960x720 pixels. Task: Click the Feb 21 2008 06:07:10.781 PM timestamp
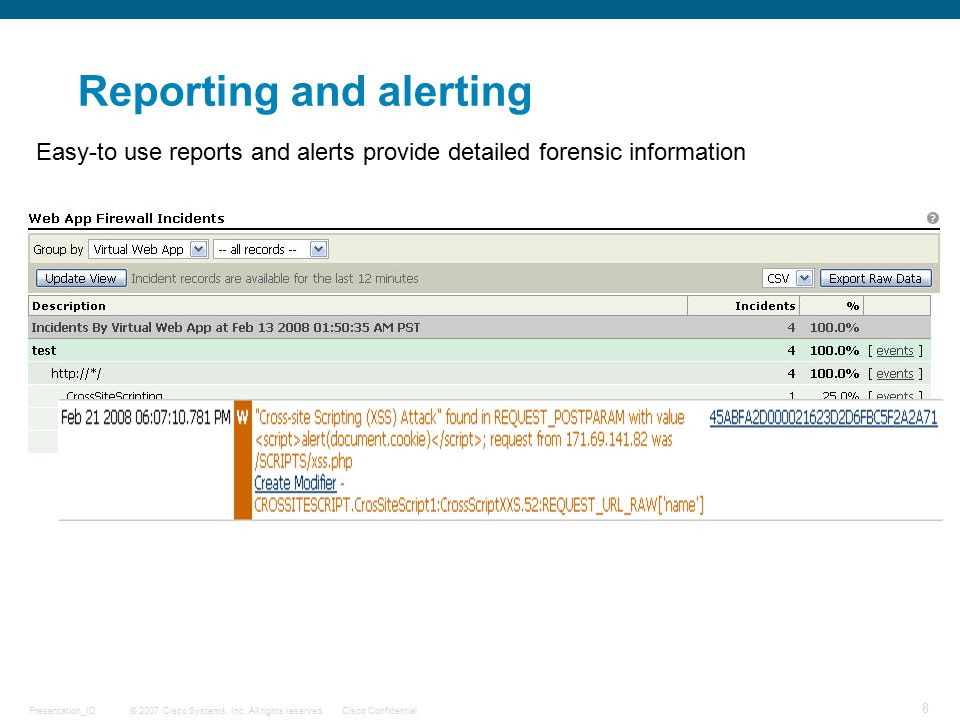[x=146, y=418]
